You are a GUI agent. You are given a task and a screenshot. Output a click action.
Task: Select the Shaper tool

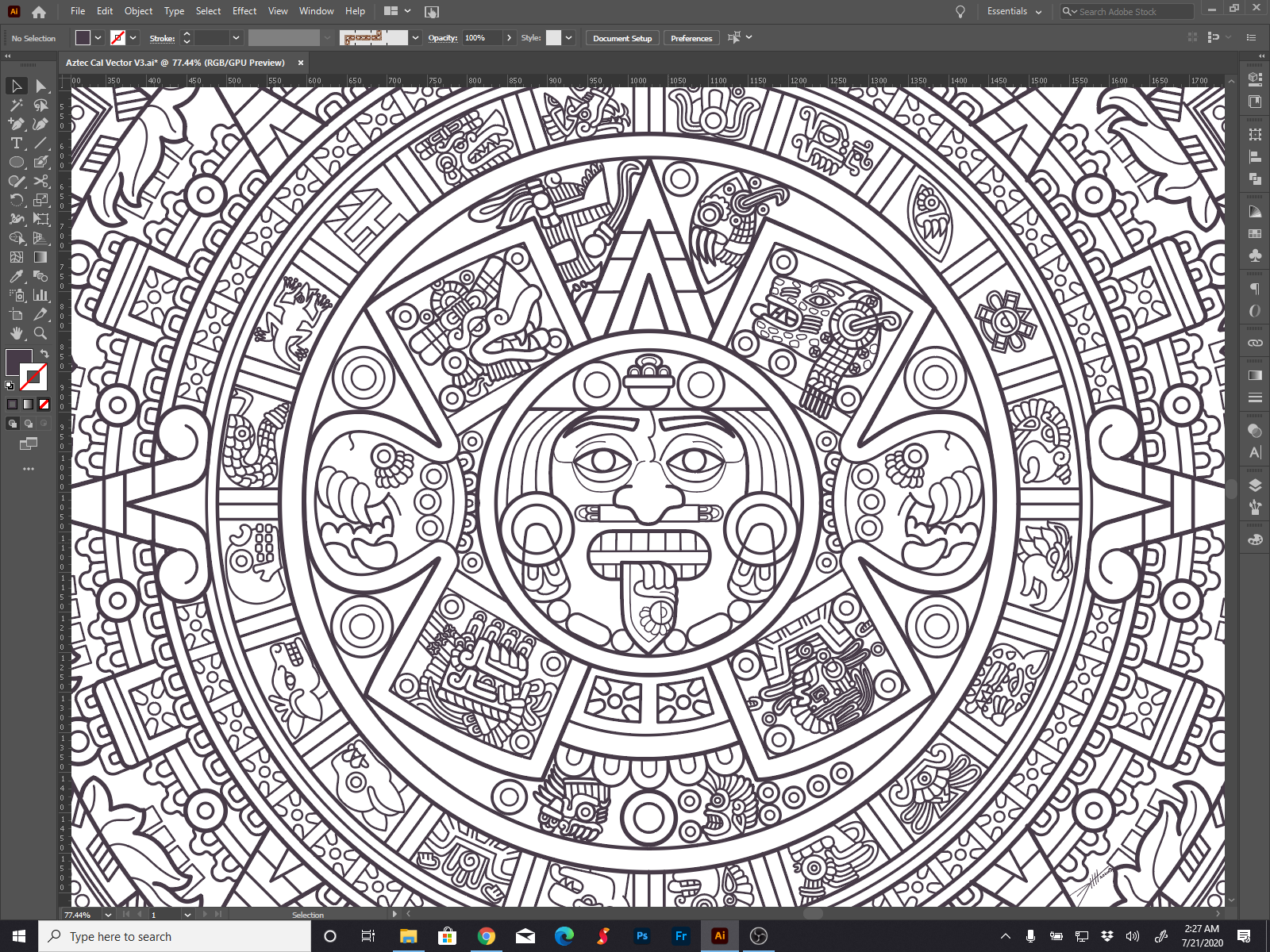tap(17, 181)
